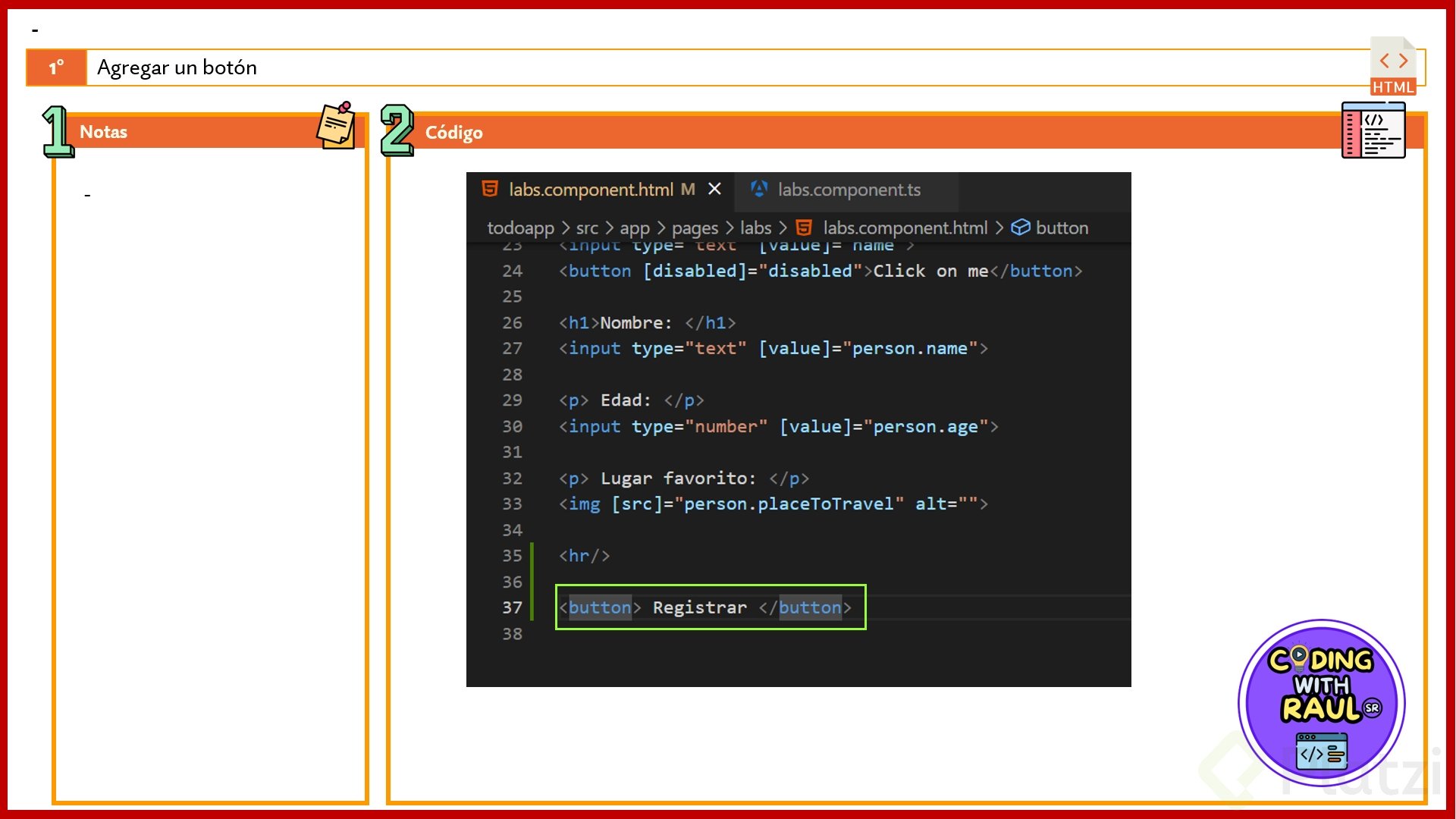The image size is (1456, 819).
Task: Click the HTML5 icon on labs.component.html tab
Action: (490, 189)
